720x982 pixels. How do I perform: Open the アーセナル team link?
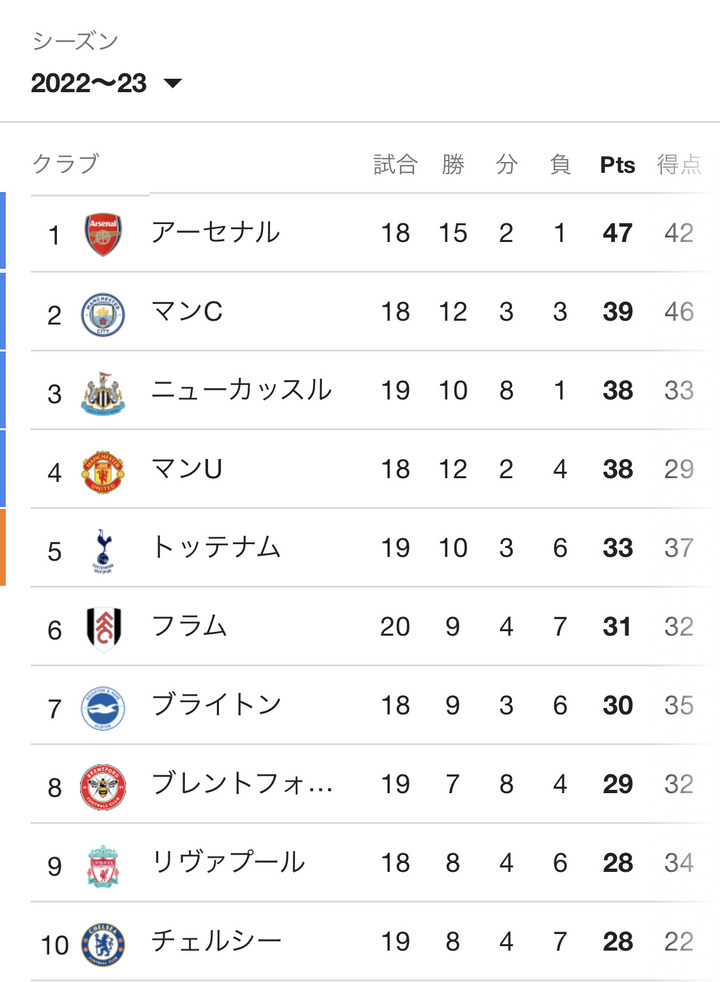coord(215,233)
